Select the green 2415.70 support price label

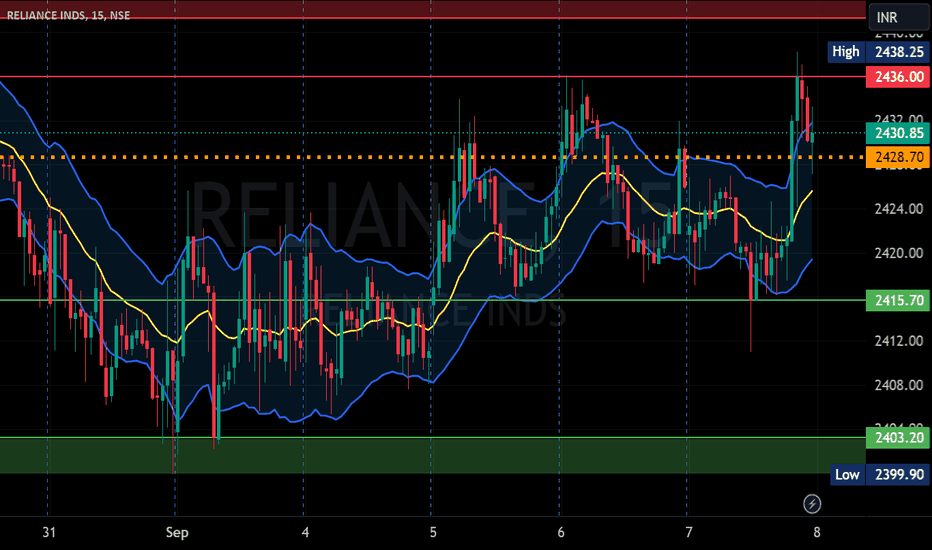pos(898,300)
